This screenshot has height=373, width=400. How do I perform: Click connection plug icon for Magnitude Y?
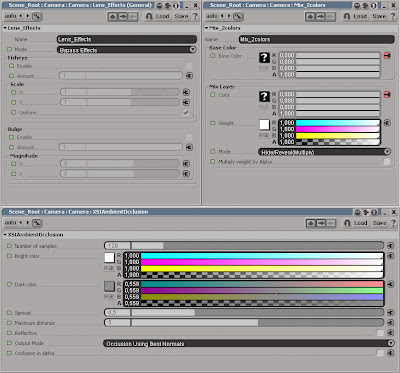pyautogui.click(x=186, y=174)
